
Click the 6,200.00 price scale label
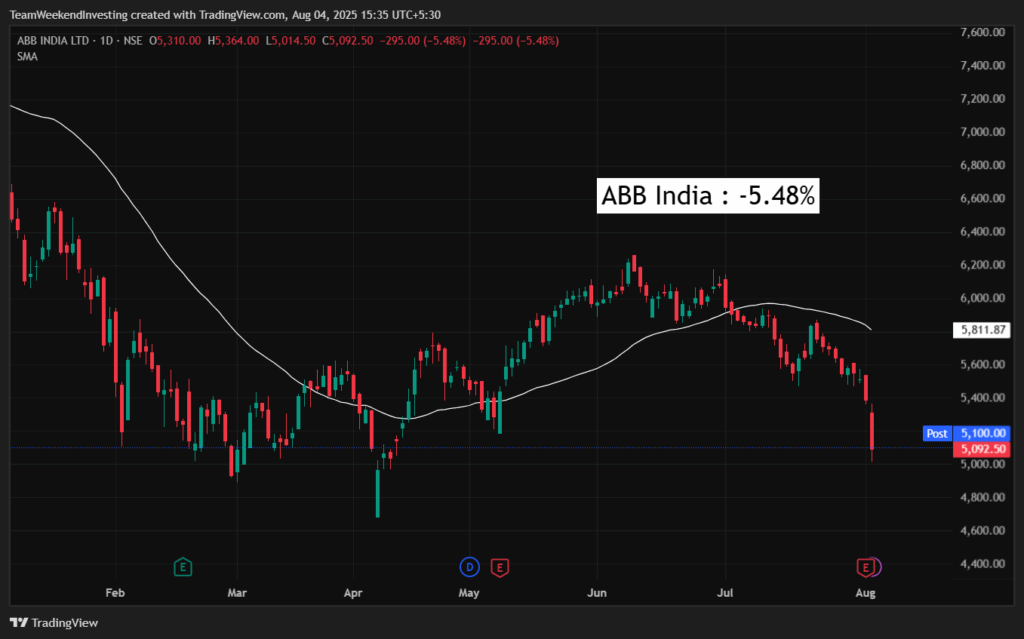point(982,265)
